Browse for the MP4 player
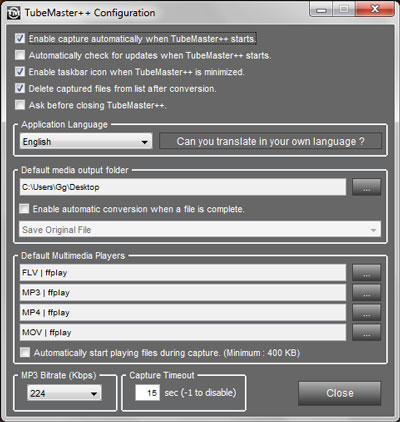Viewport: 400px width, 422px height. [x=366, y=313]
